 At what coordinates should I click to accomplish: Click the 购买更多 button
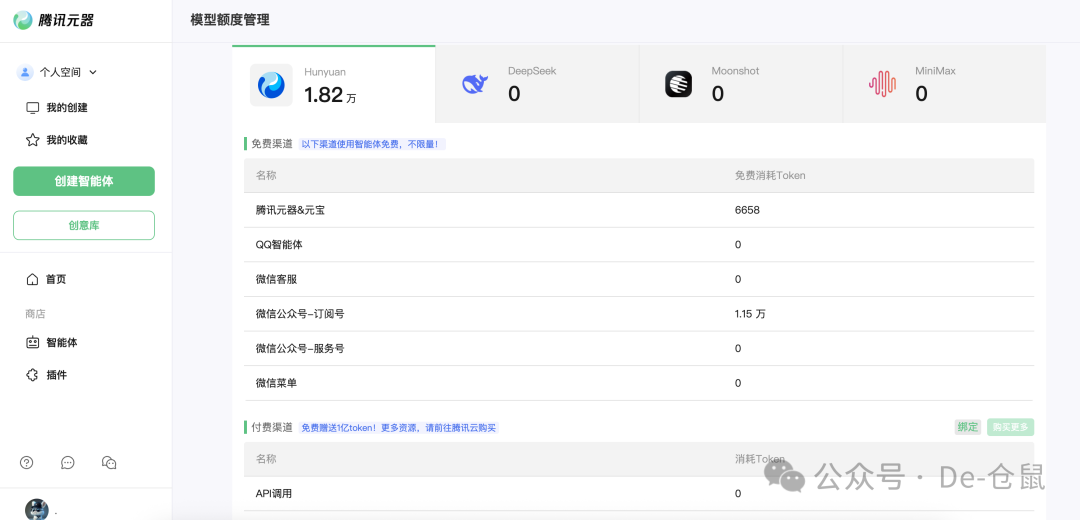1010,427
